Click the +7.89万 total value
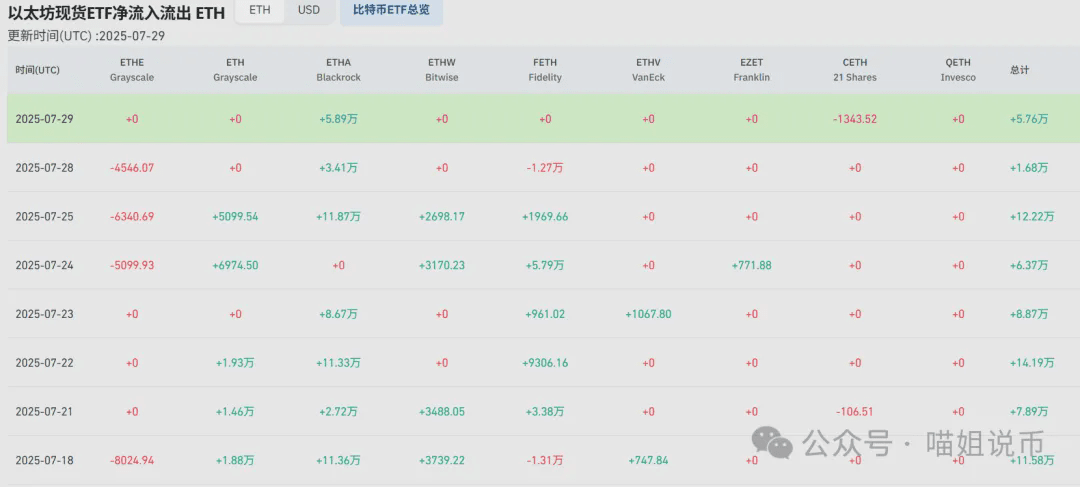The image size is (1080, 487). click(x=1029, y=412)
